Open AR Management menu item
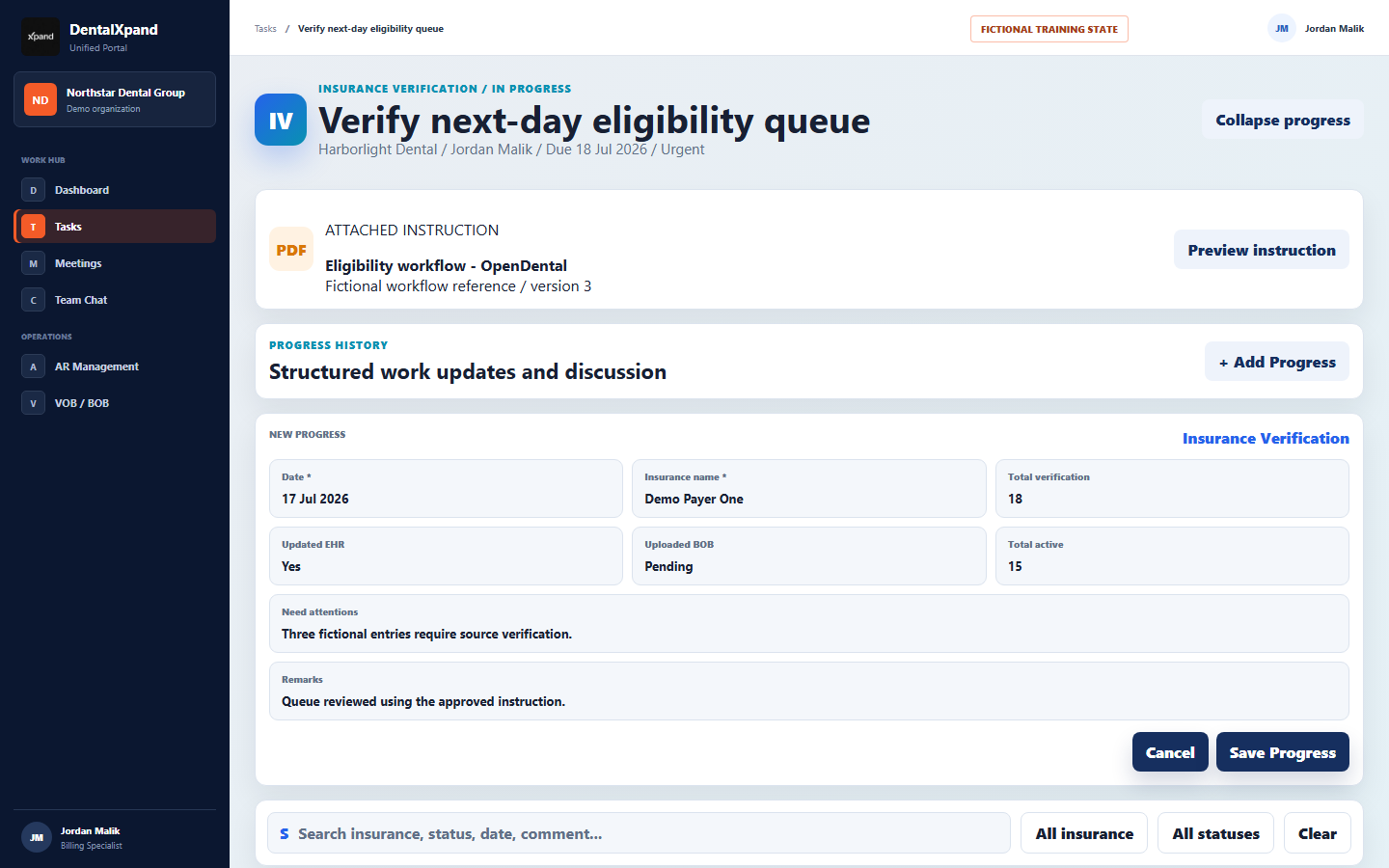This screenshot has height=868, width=1389. click(115, 366)
